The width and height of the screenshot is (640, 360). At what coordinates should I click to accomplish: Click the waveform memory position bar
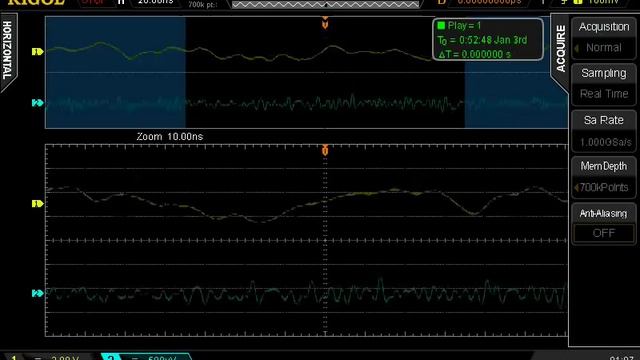[325, 4]
